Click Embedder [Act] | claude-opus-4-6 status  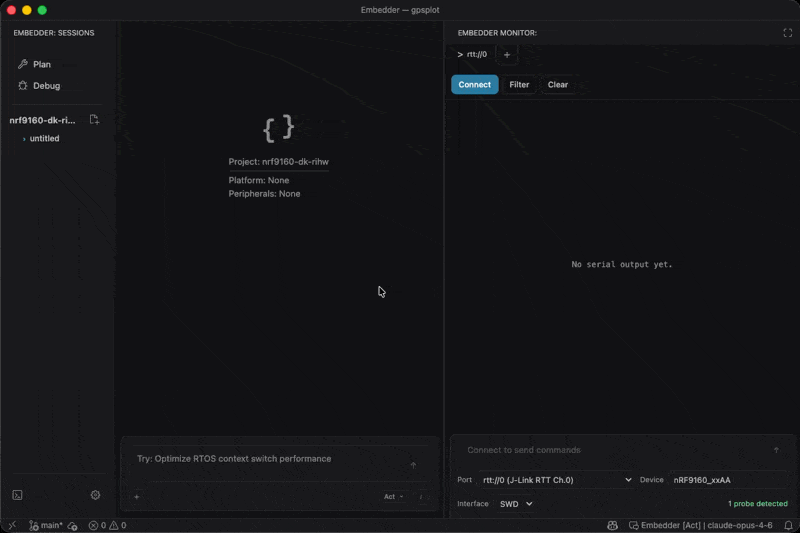coord(701,525)
